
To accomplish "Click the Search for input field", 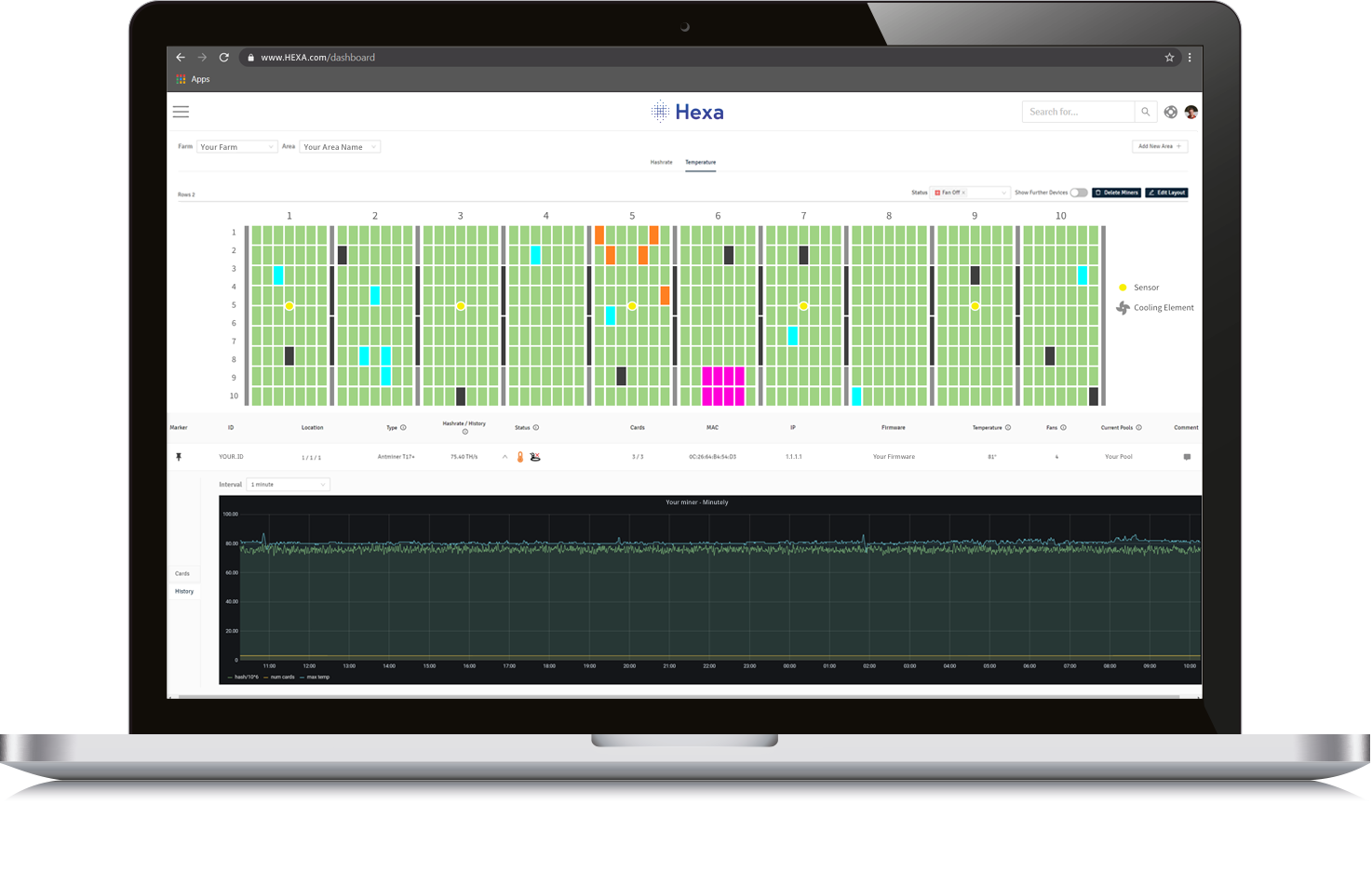I will 1077,112.
